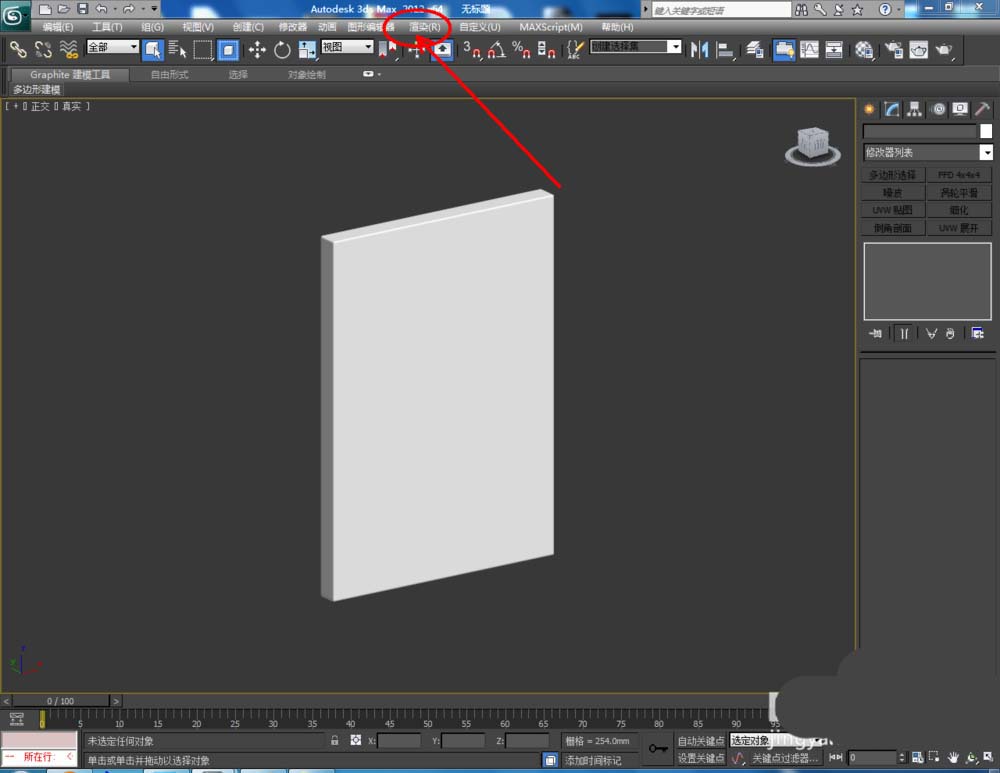Activate the Select Object tool

pos(153,50)
